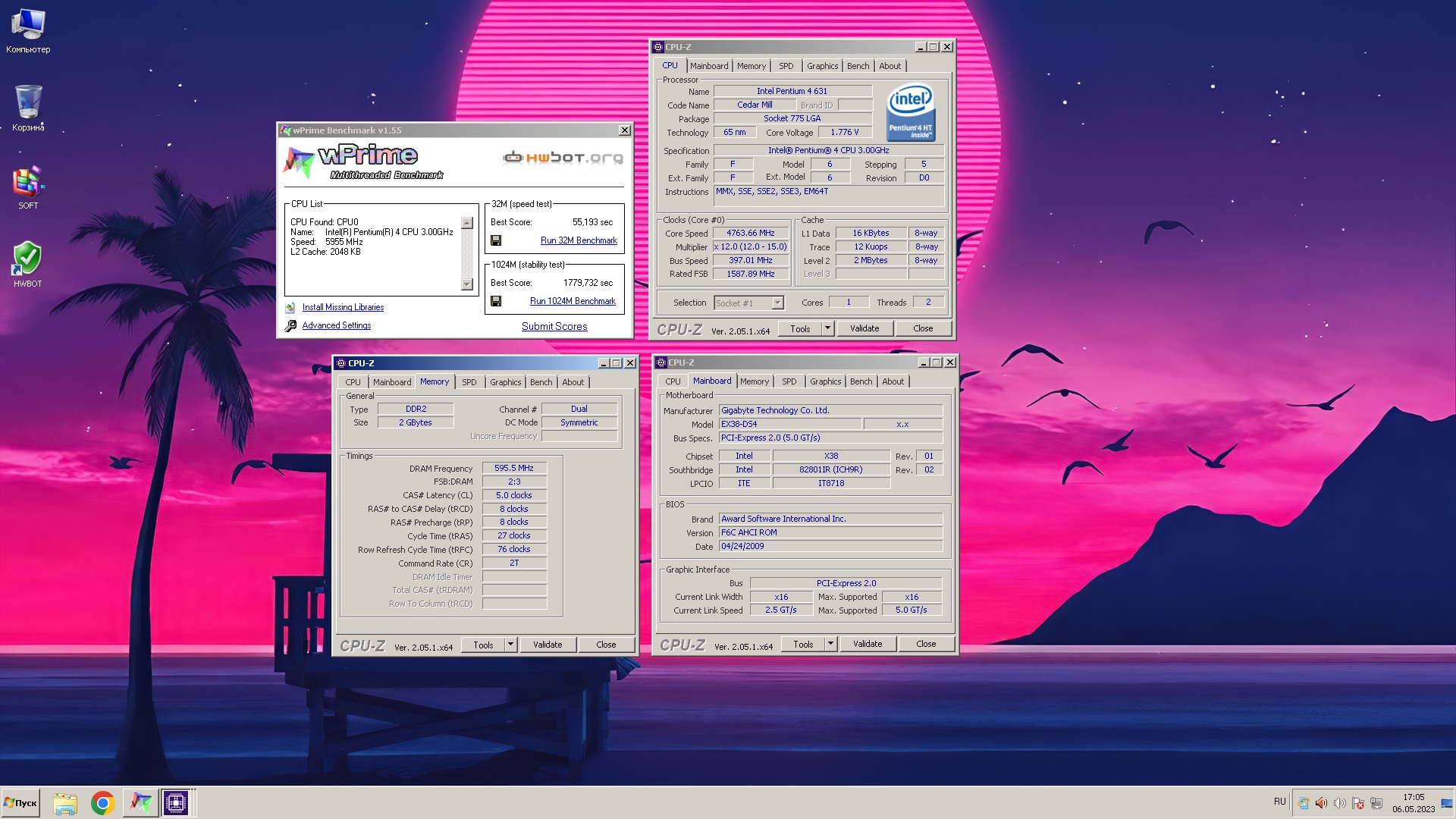The height and width of the screenshot is (819, 1456).
Task: Click the DRAM Frequency 595.5 MHz value
Action: click(514, 469)
